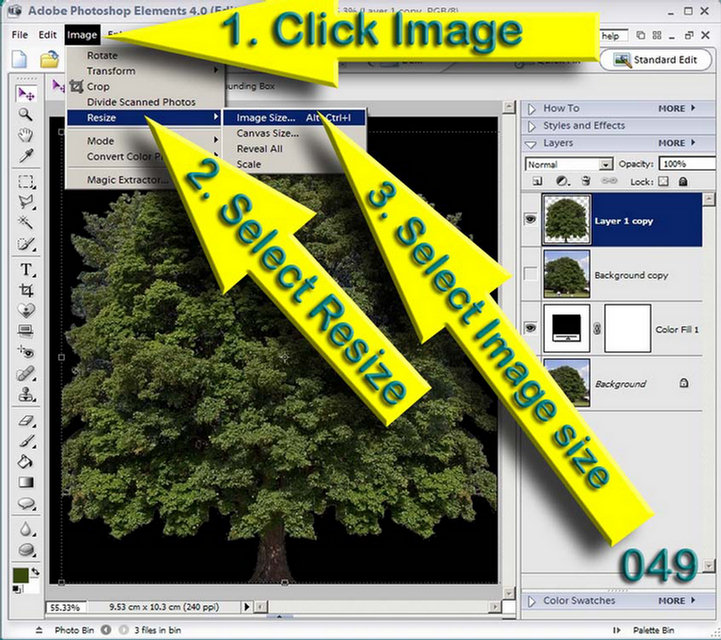This screenshot has height=640, width=721.
Task: Select the Blur droplet tool
Action: [26, 529]
